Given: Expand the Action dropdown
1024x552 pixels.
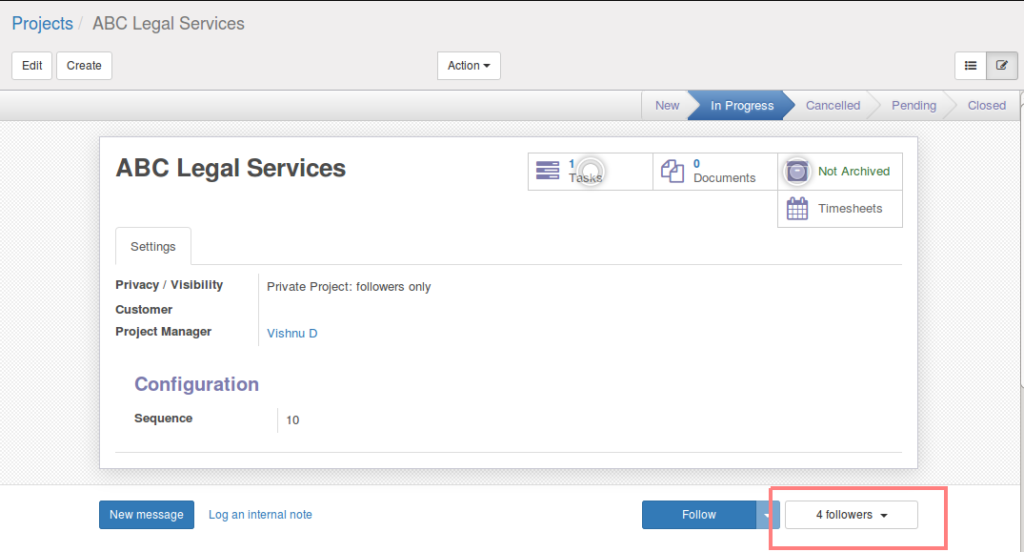Looking at the screenshot, I should tap(469, 65).
